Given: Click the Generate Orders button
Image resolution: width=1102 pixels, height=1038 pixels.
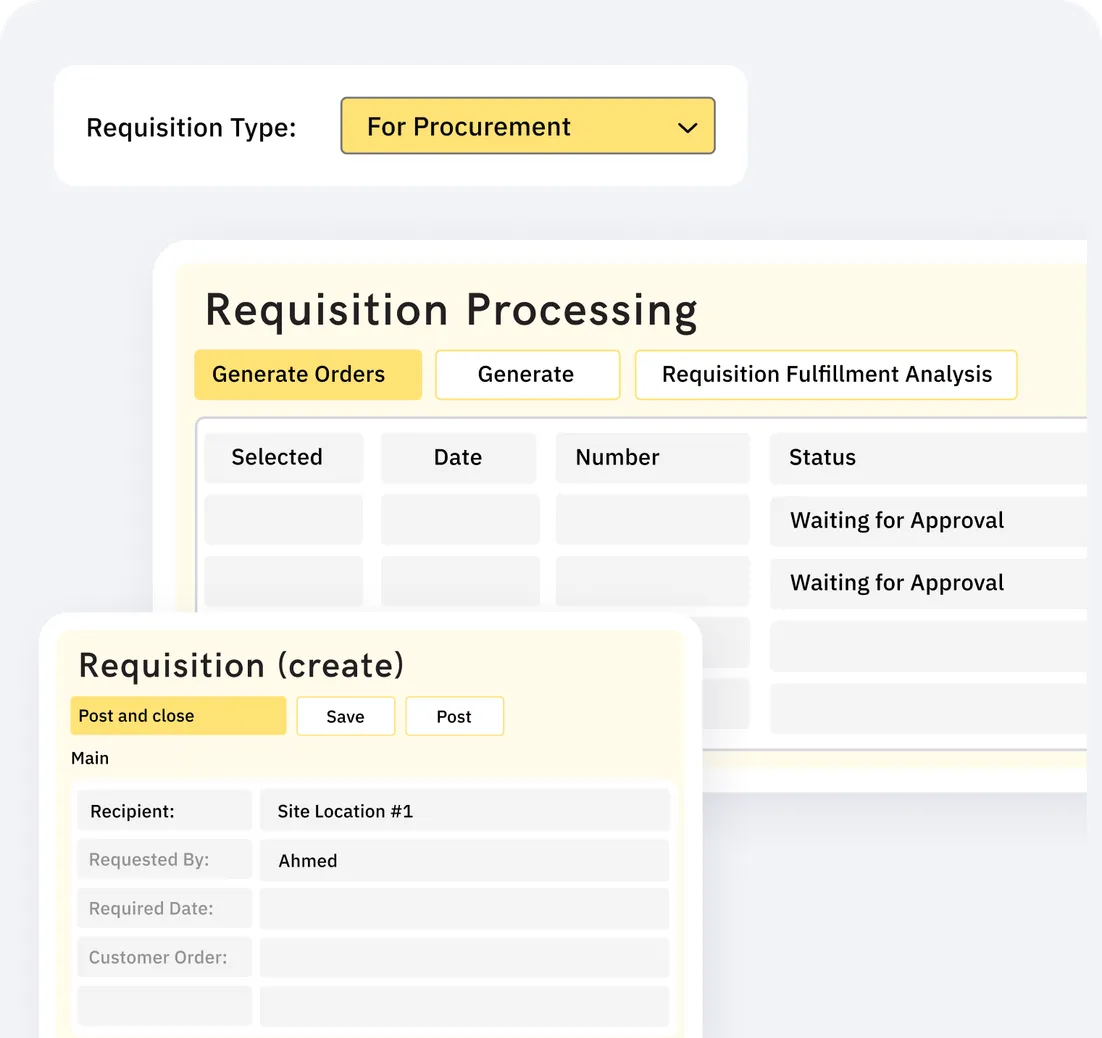Looking at the screenshot, I should 308,375.
